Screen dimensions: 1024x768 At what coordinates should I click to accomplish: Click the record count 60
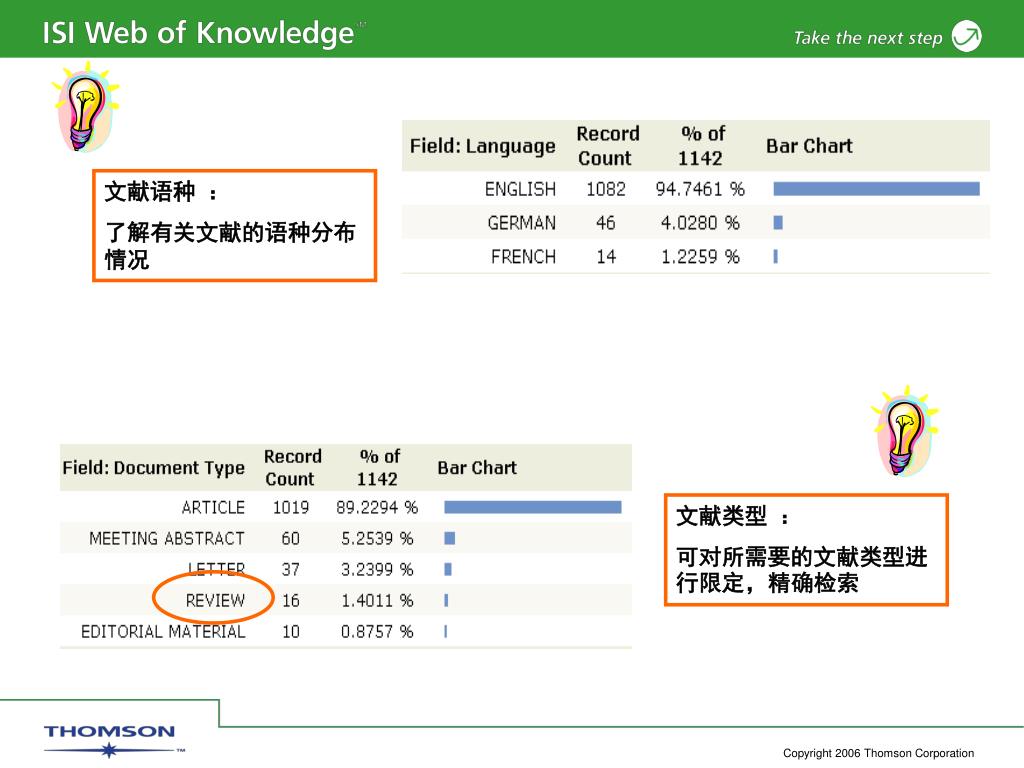pyautogui.click(x=291, y=539)
